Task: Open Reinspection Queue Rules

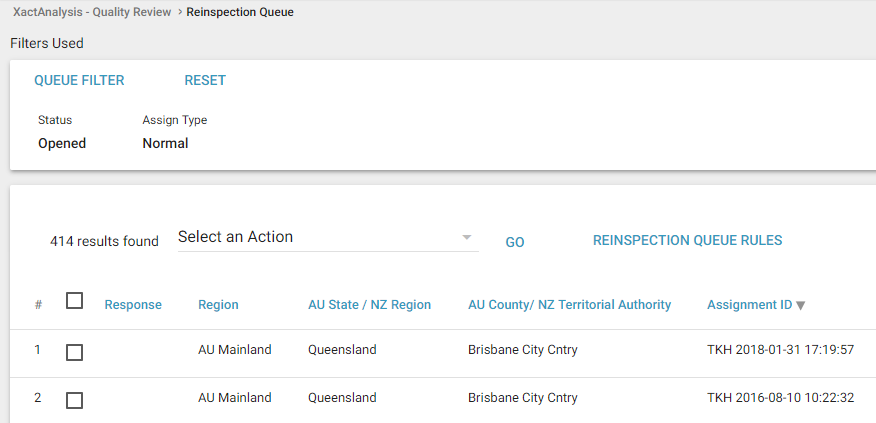Action: coord(687,241)
